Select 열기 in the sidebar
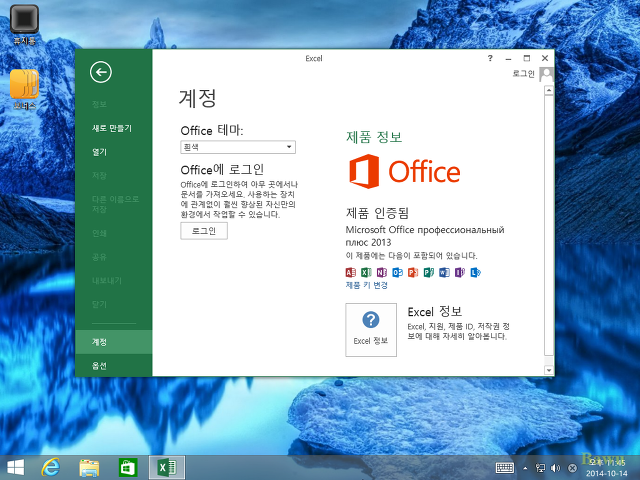 point(99,152)
